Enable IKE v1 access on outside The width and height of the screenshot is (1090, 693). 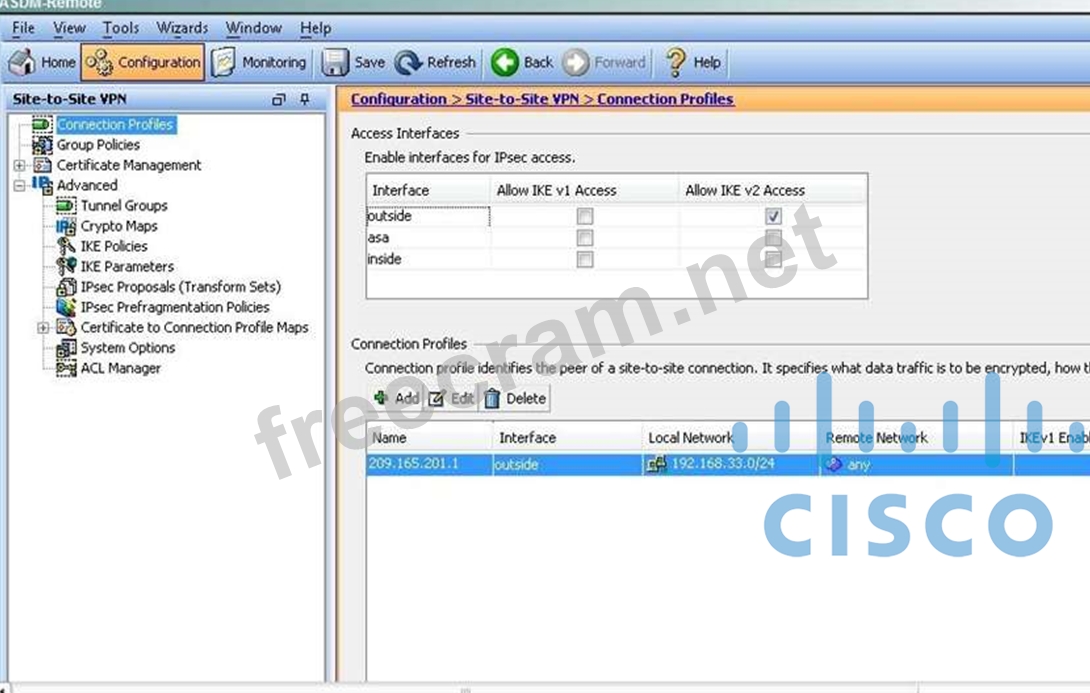coord(585,216)
